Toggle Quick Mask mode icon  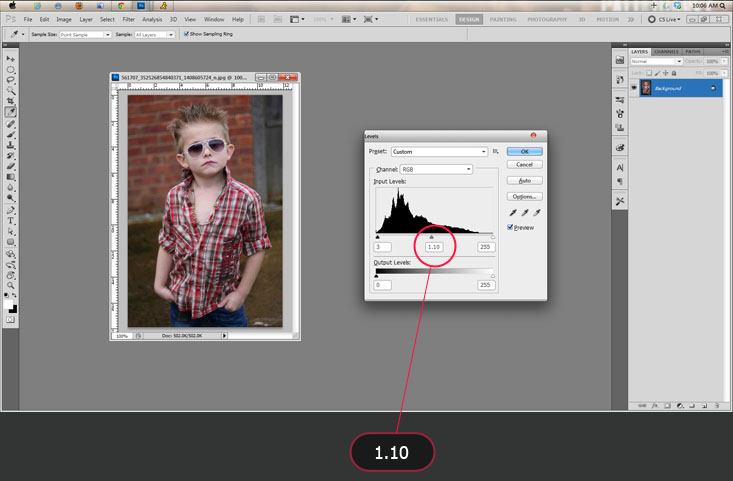[10, 320]
